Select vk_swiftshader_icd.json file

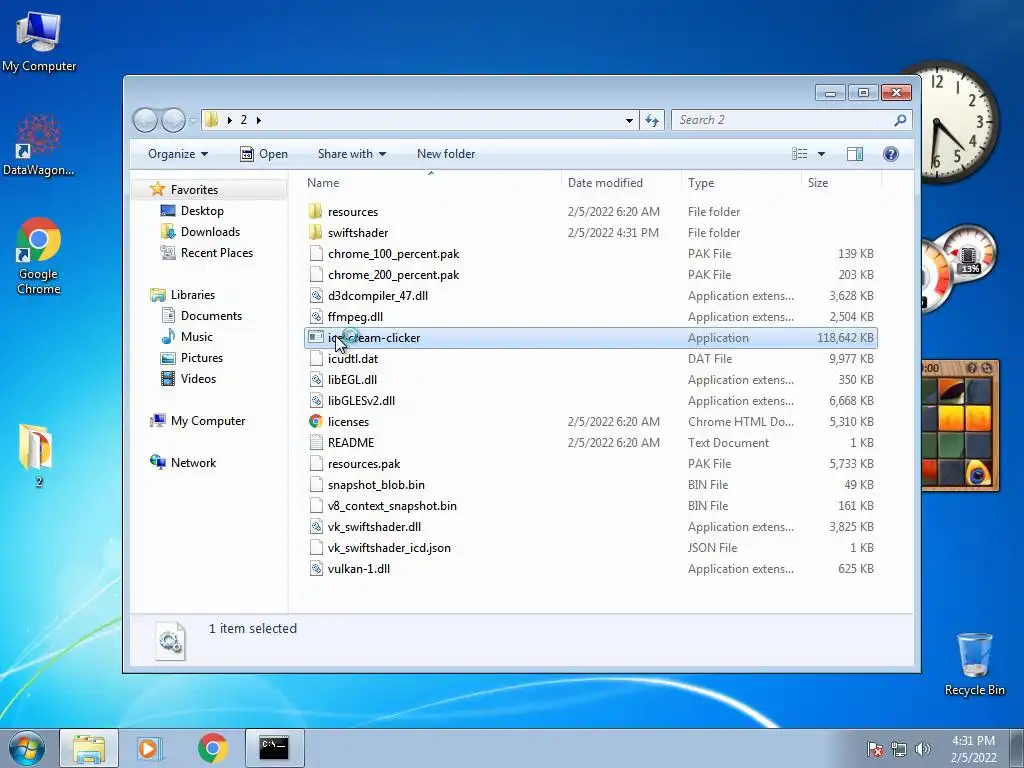click(x=591, y=548)
